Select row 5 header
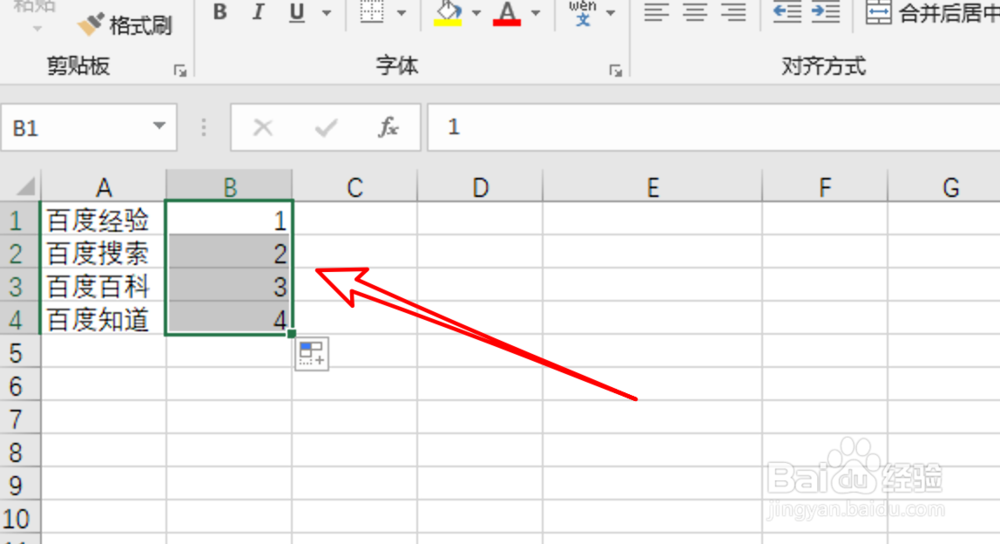The height and width of the screenshot is (544, 1000). [x=19, y=353]
